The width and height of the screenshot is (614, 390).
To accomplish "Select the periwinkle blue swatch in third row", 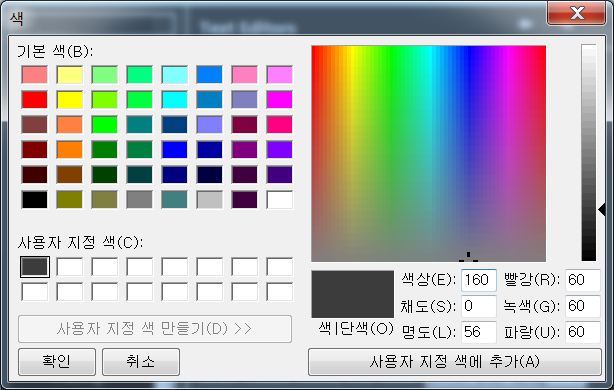I will point(209,125).
